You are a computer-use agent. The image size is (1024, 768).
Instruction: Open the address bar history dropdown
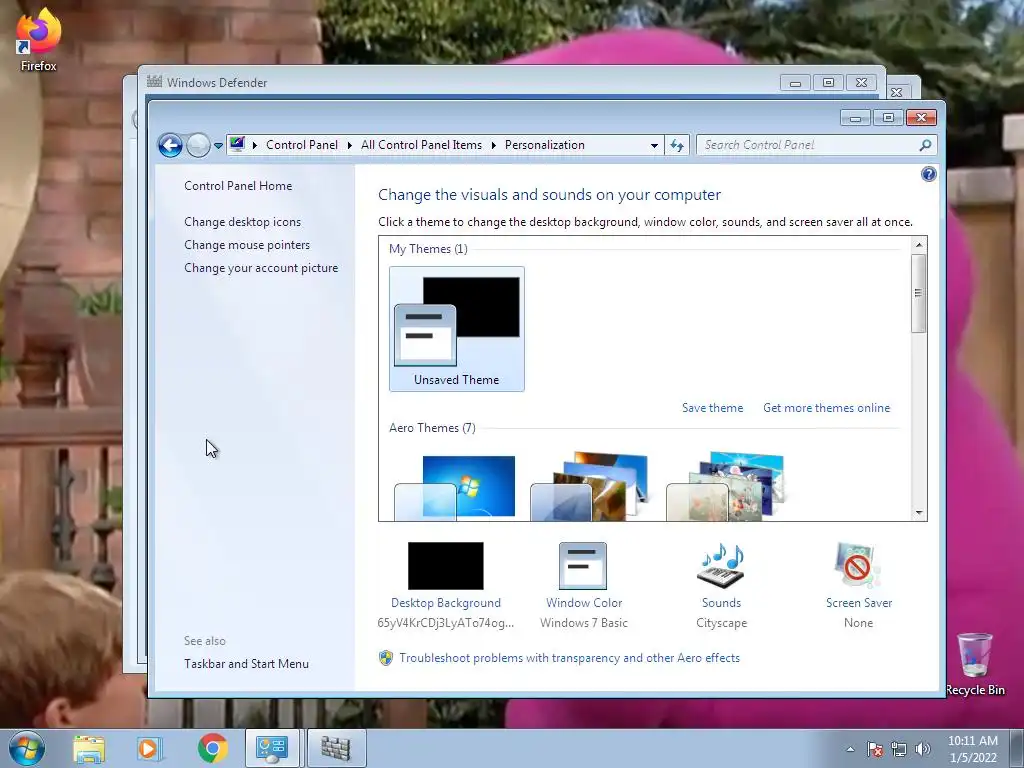point(654,146)
